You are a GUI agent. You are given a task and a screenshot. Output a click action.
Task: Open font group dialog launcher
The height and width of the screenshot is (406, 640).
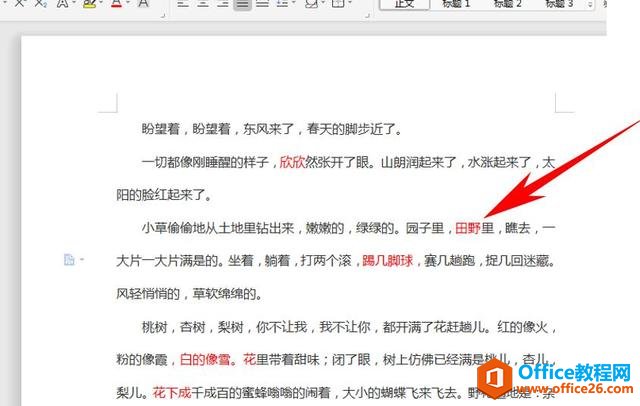pyautogui.click(x=163, y=16)
